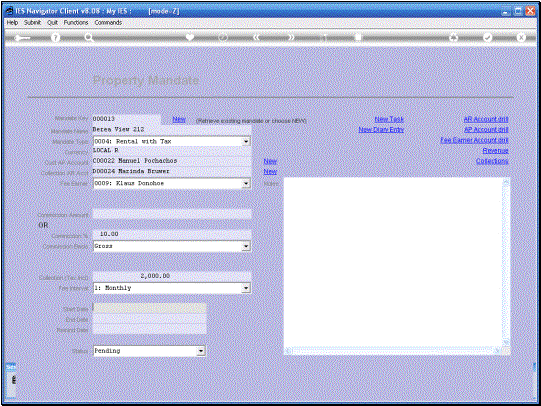Open the question mark help icon
Screen dimensions: 541x406
(x=55, y=38)
